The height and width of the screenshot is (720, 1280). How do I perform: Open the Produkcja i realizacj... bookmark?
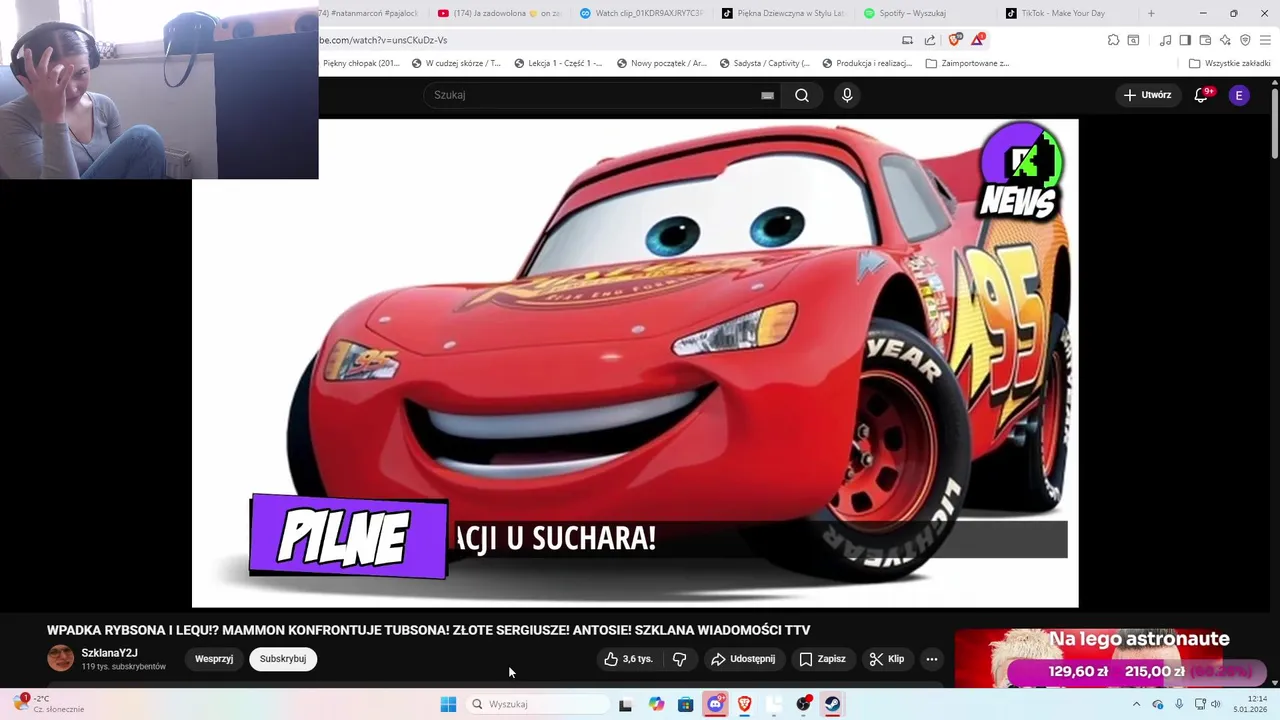click(x=867, y=63)
